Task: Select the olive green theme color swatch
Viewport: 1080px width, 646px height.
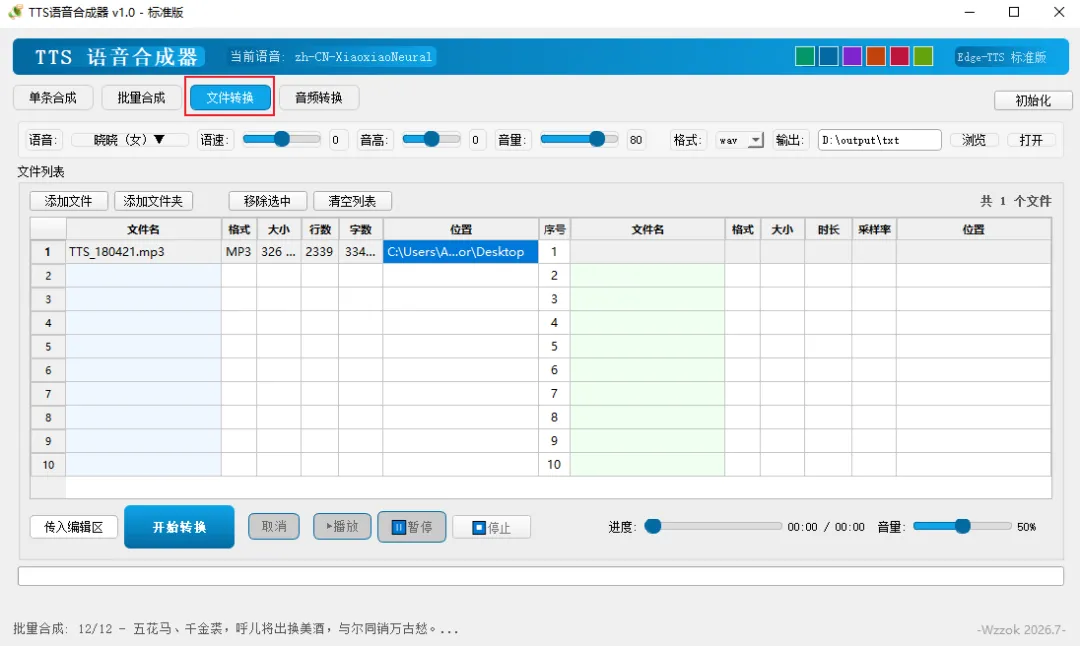Action: pos(923,56)
